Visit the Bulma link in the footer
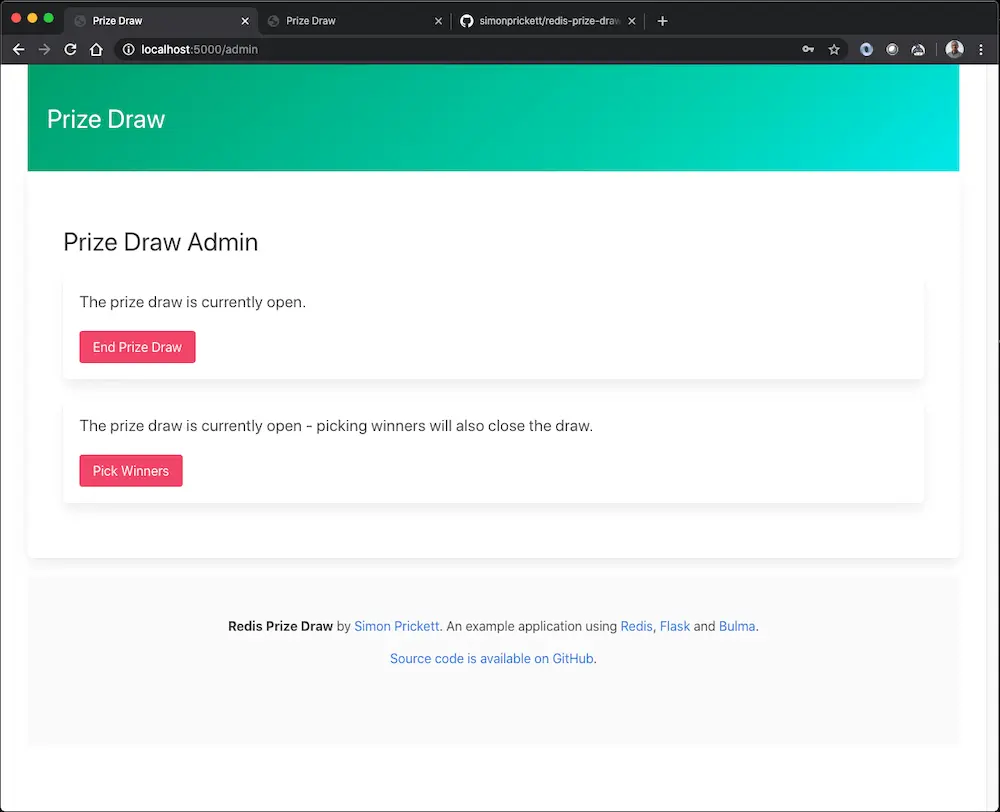This screenshot has height=812, width=1000. (x=737, y=626)
